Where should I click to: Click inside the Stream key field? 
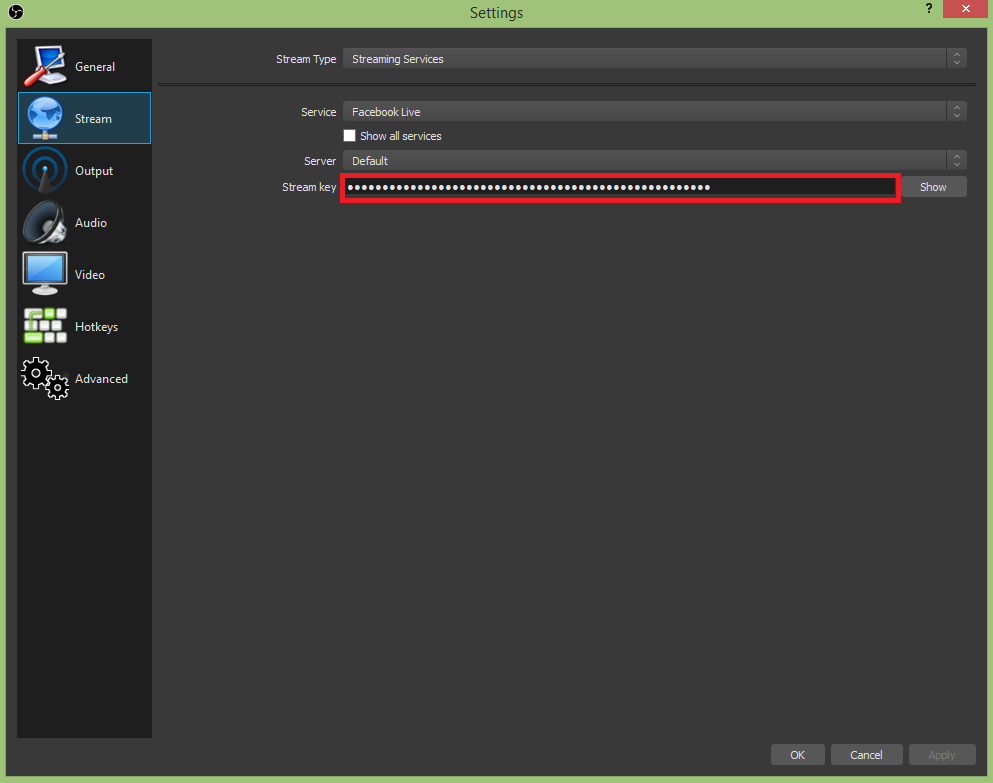[620, 187]
